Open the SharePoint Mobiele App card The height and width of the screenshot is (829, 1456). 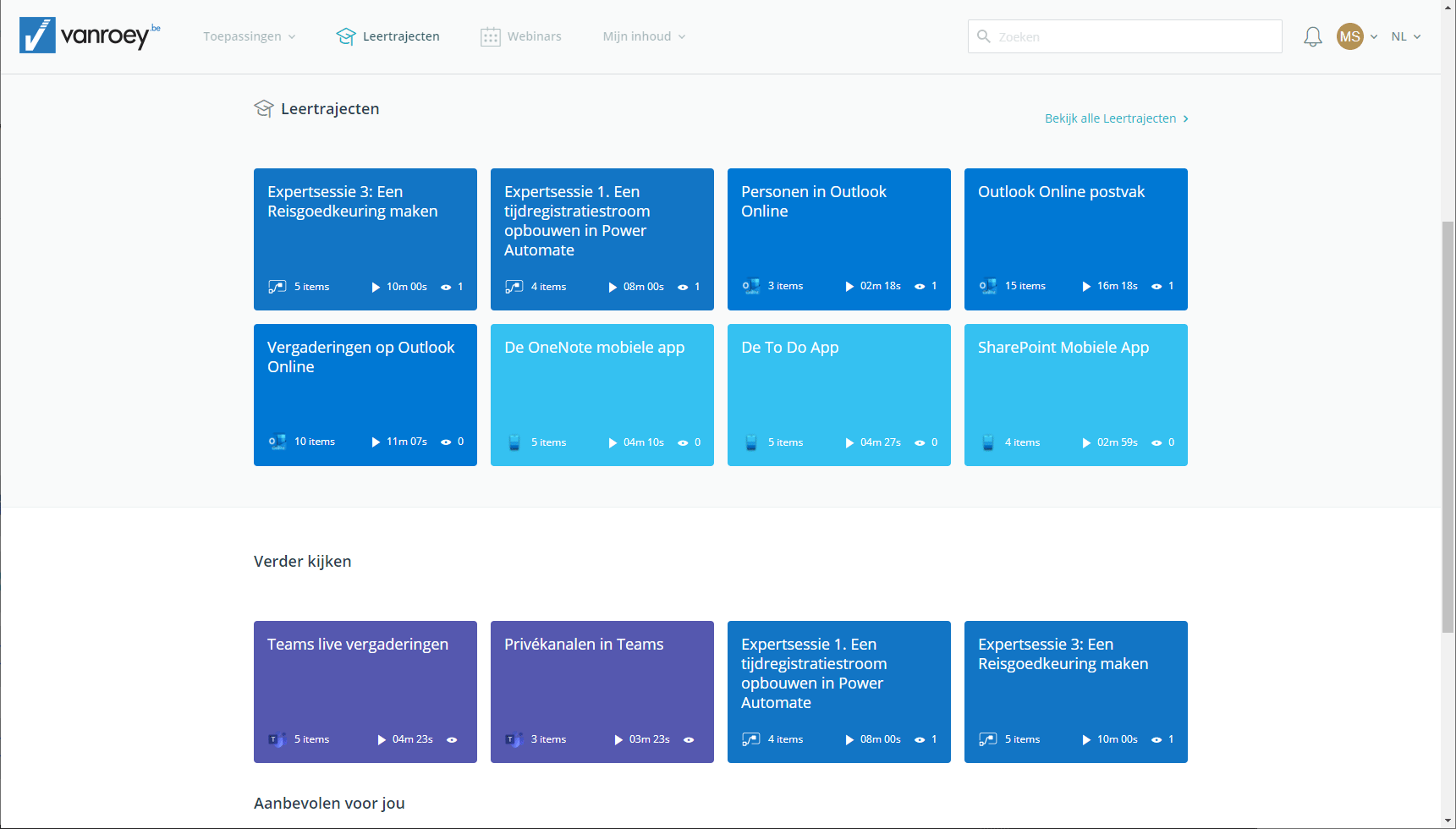[1076, 395]
